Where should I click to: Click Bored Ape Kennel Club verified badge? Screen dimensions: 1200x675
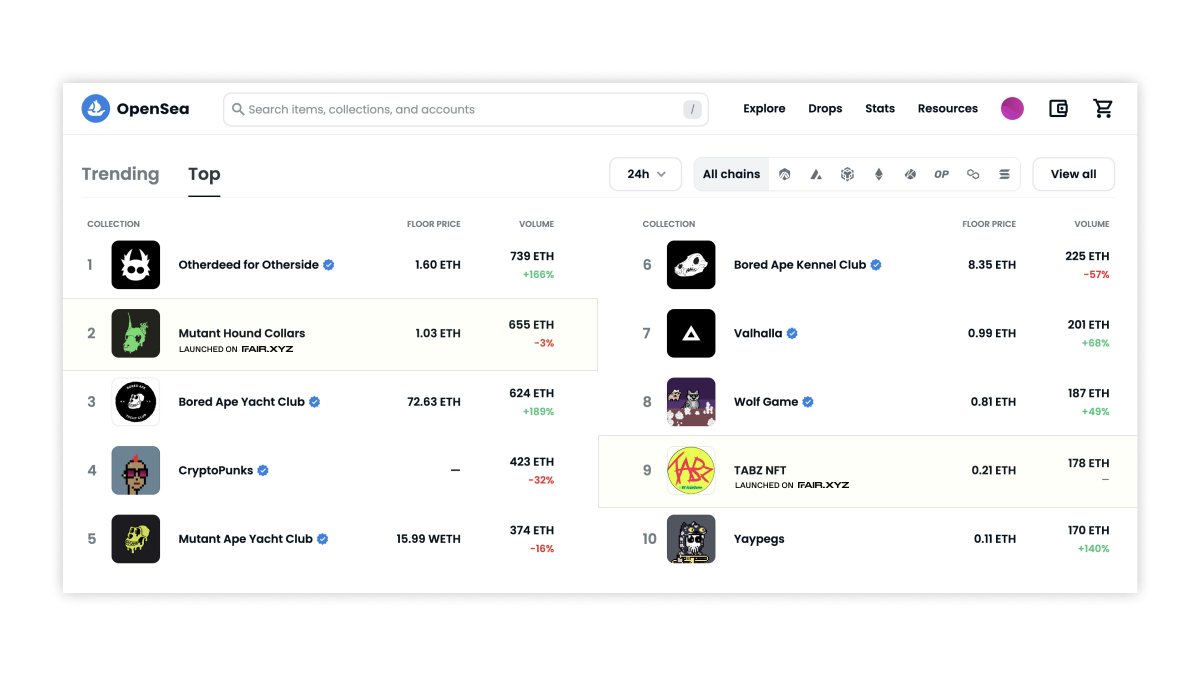(x=875, y=265)
